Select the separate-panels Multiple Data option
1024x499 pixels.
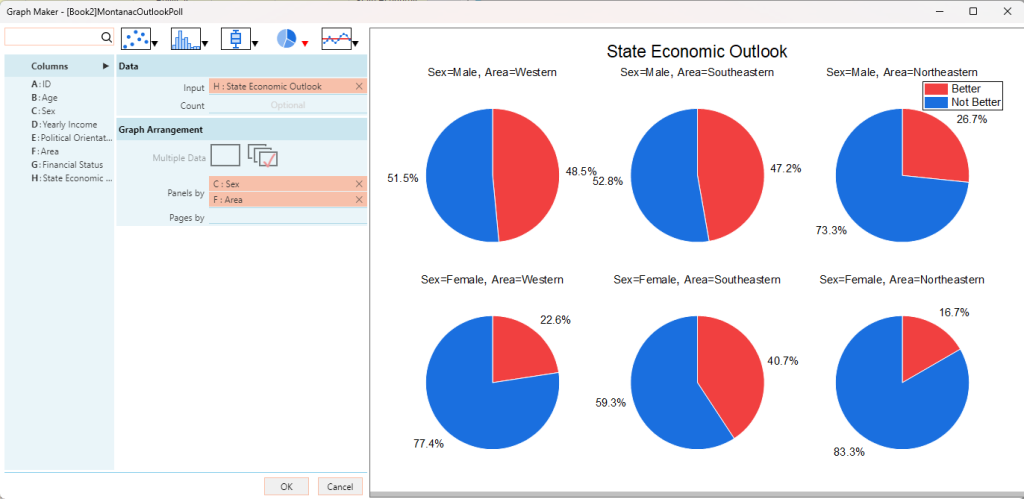click(x=262, y=155)
